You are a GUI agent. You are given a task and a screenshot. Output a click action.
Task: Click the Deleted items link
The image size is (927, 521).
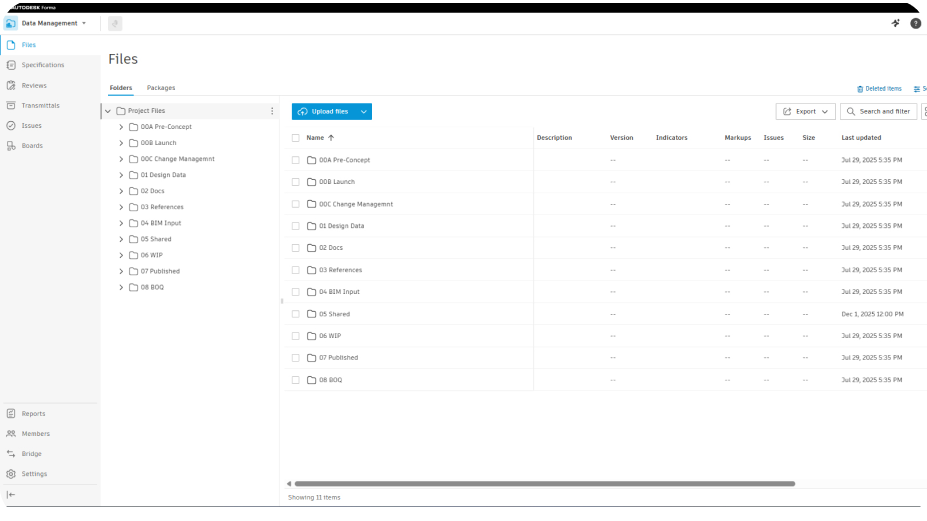click(879, 89)
